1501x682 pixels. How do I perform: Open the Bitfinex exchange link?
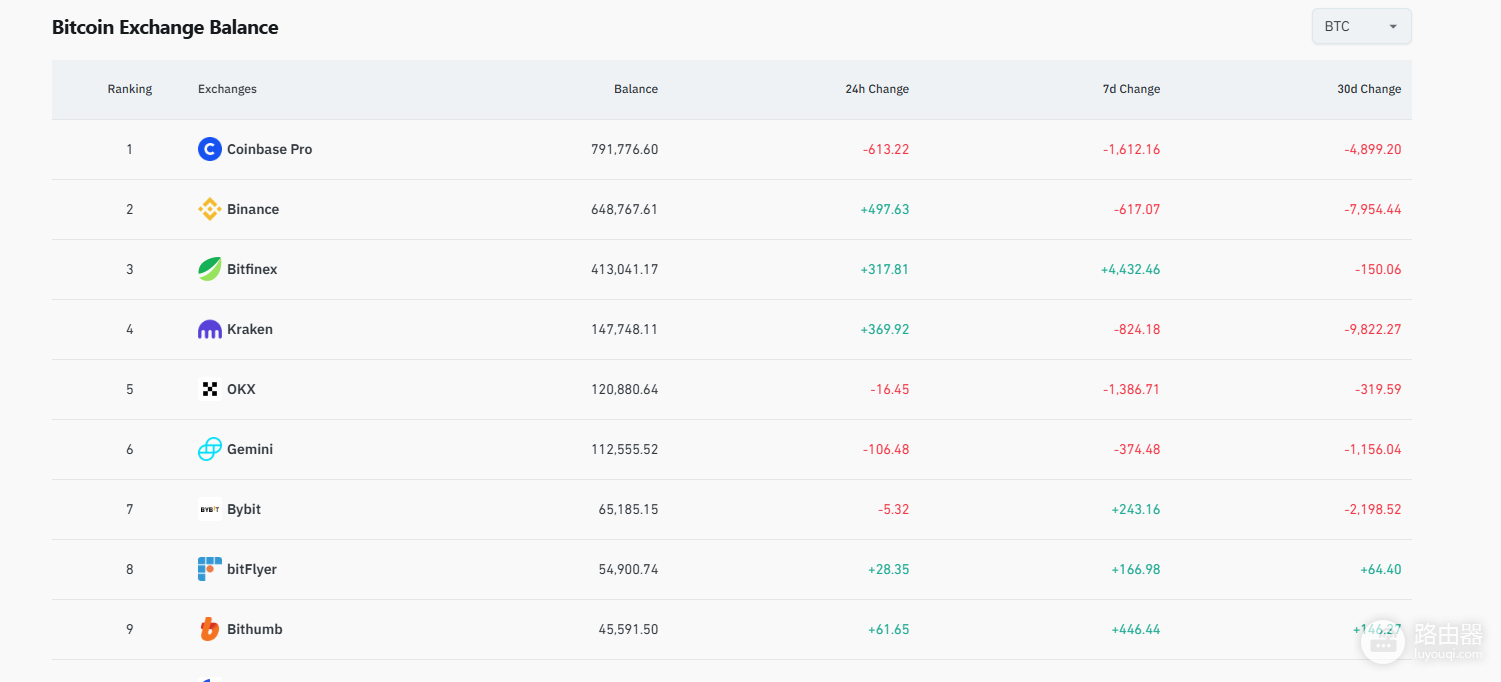click(x=252, y=269)
